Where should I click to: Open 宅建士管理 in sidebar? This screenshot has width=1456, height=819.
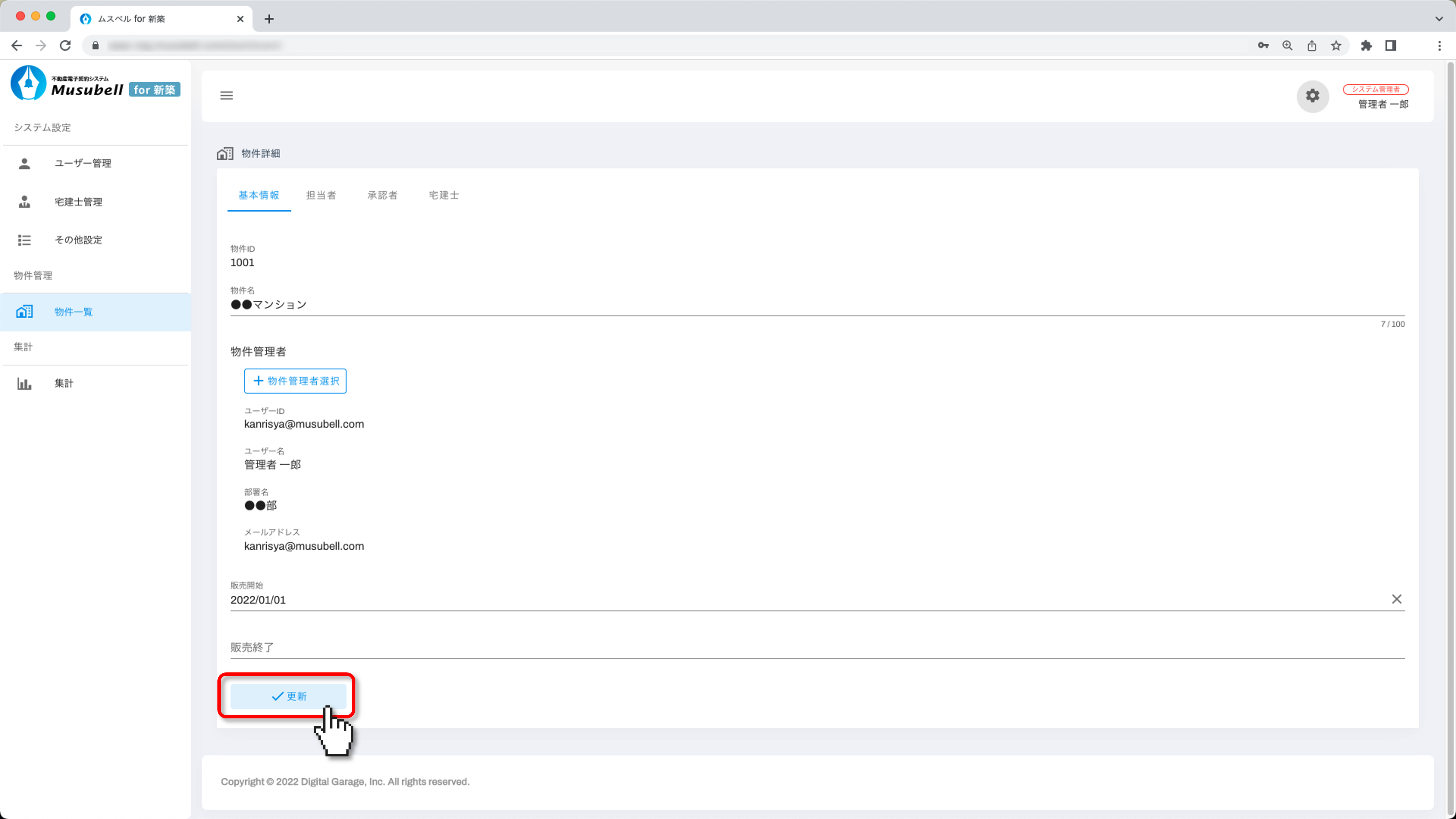(78, 202)
